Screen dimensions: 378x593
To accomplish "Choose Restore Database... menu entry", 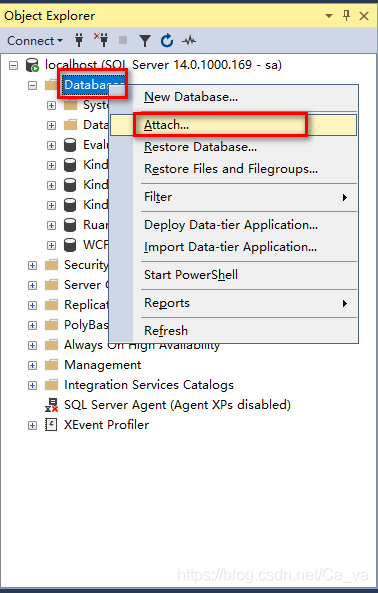I will point(233,147).
